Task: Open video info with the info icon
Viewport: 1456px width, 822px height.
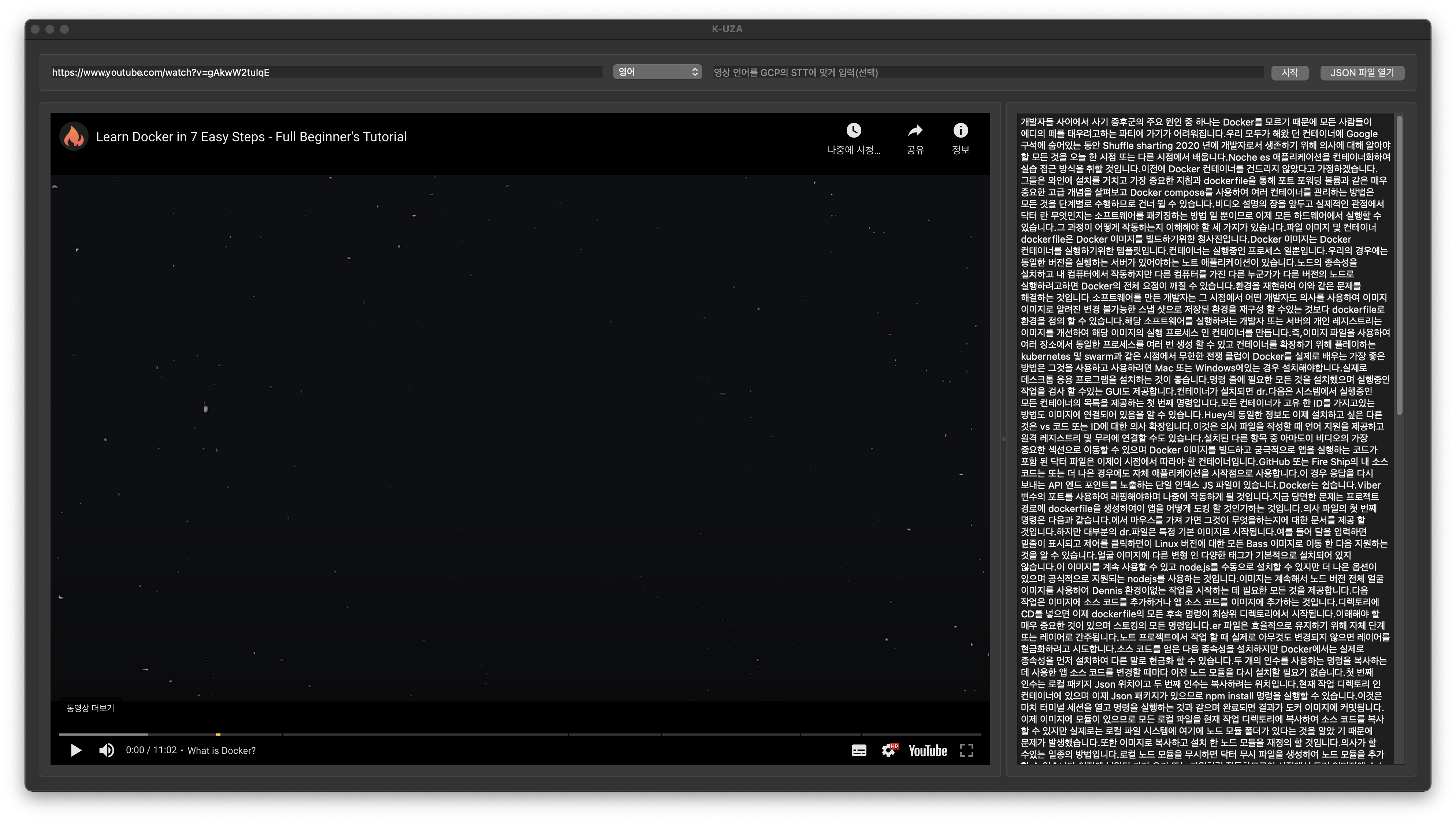Action: pos(960,131)
